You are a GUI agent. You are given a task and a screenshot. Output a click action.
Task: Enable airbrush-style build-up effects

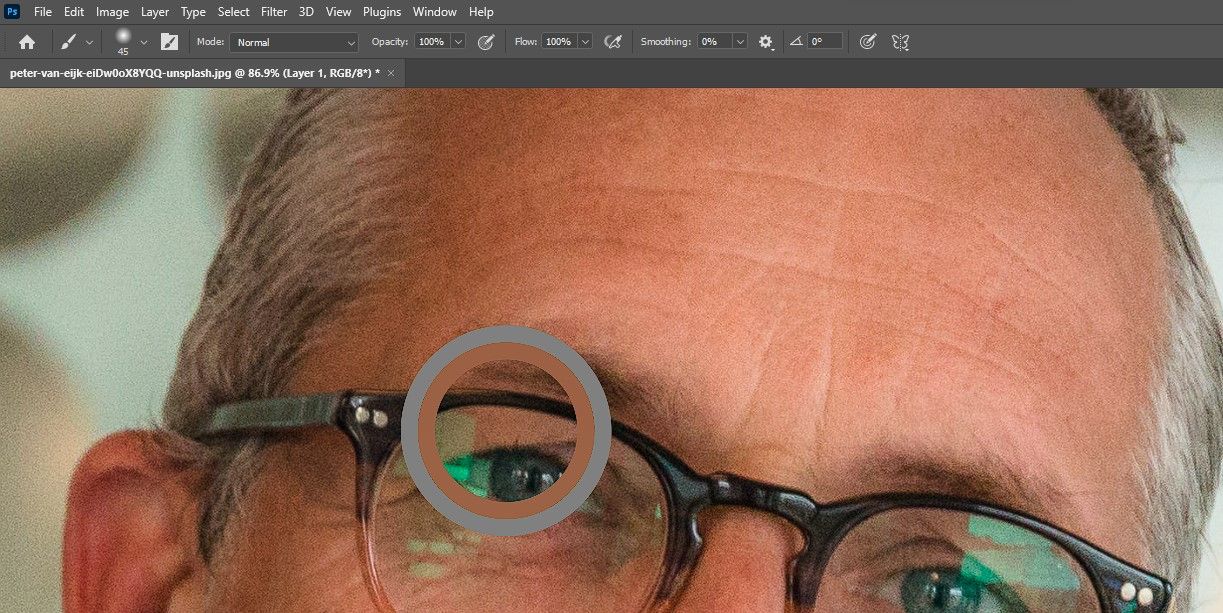click(613, 42)
